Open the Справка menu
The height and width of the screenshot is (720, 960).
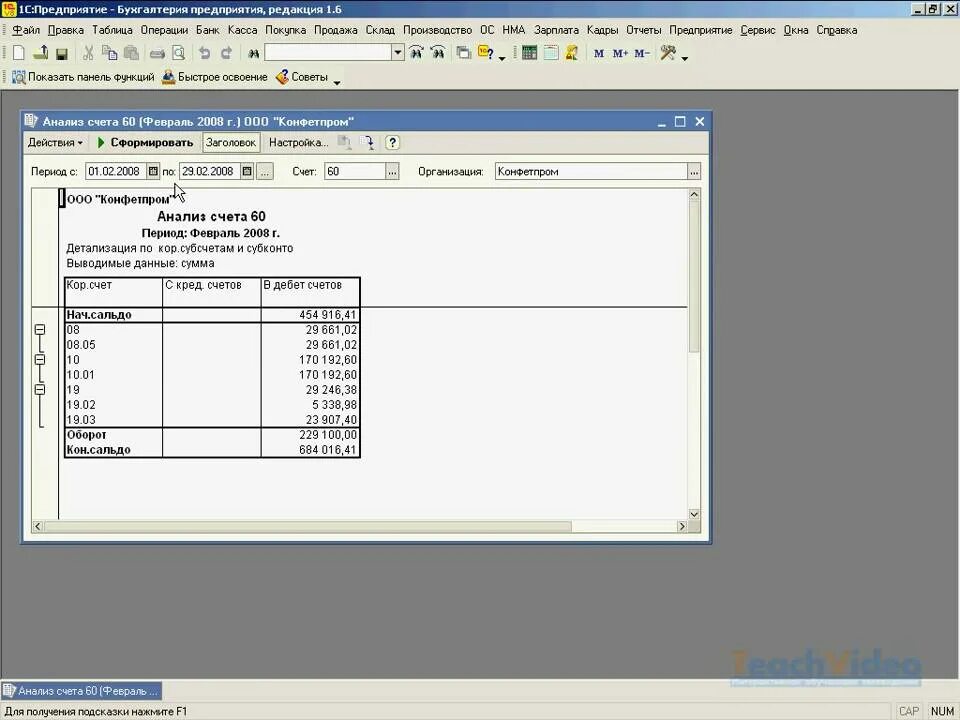[836, 30]
